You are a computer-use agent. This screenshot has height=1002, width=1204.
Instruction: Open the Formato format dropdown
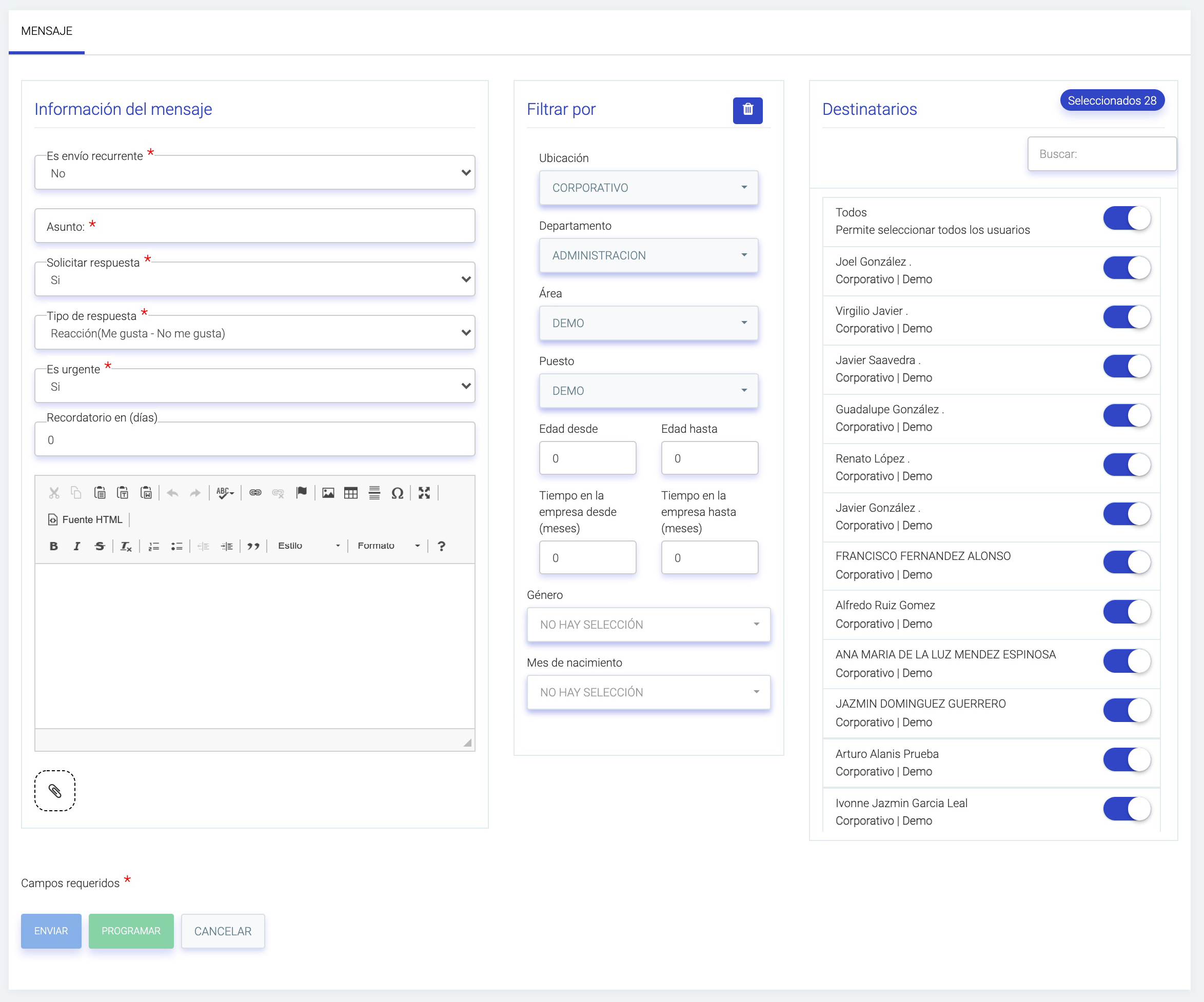389,546
